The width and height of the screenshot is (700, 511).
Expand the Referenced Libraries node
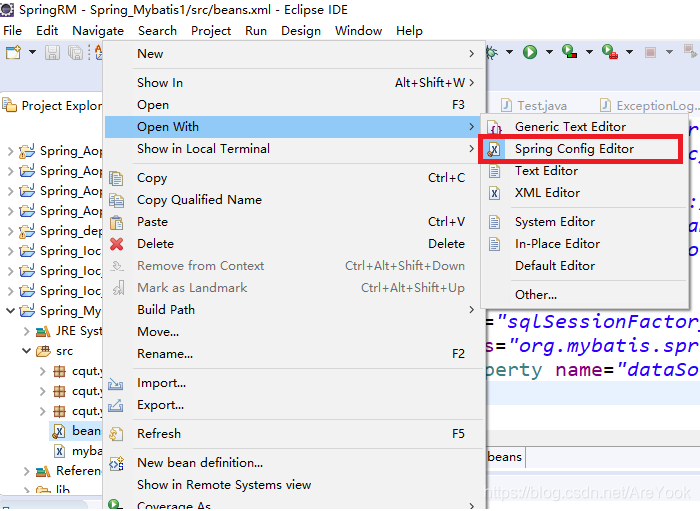[27, 471]
